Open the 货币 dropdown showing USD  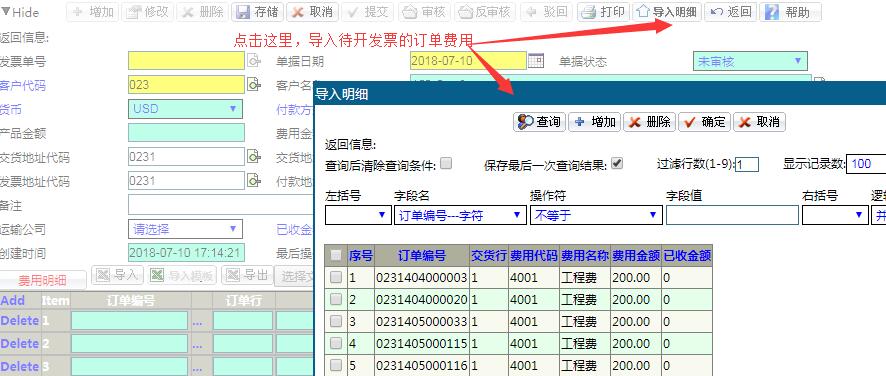[185, 109]
